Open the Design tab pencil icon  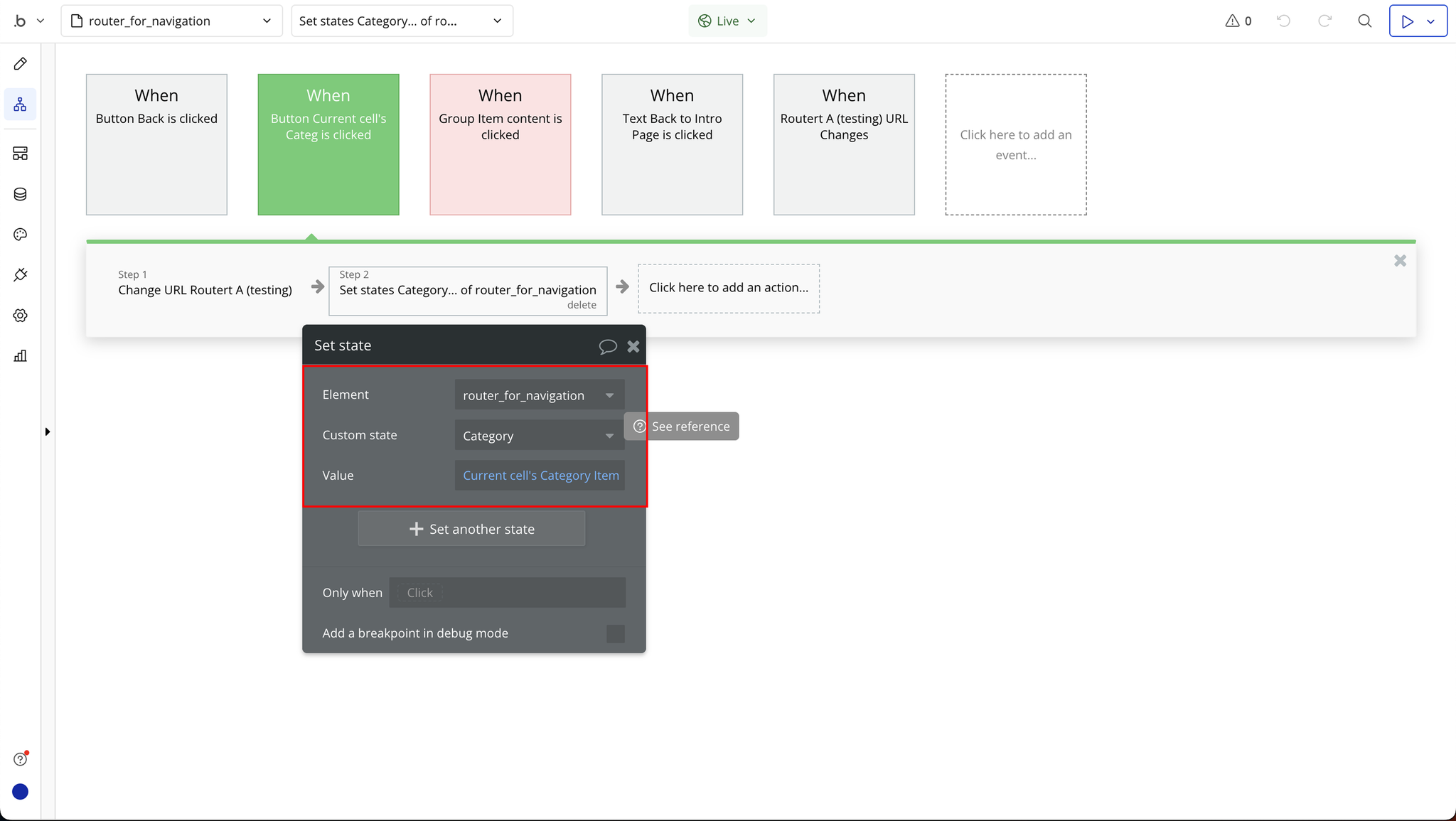(20, 64)
